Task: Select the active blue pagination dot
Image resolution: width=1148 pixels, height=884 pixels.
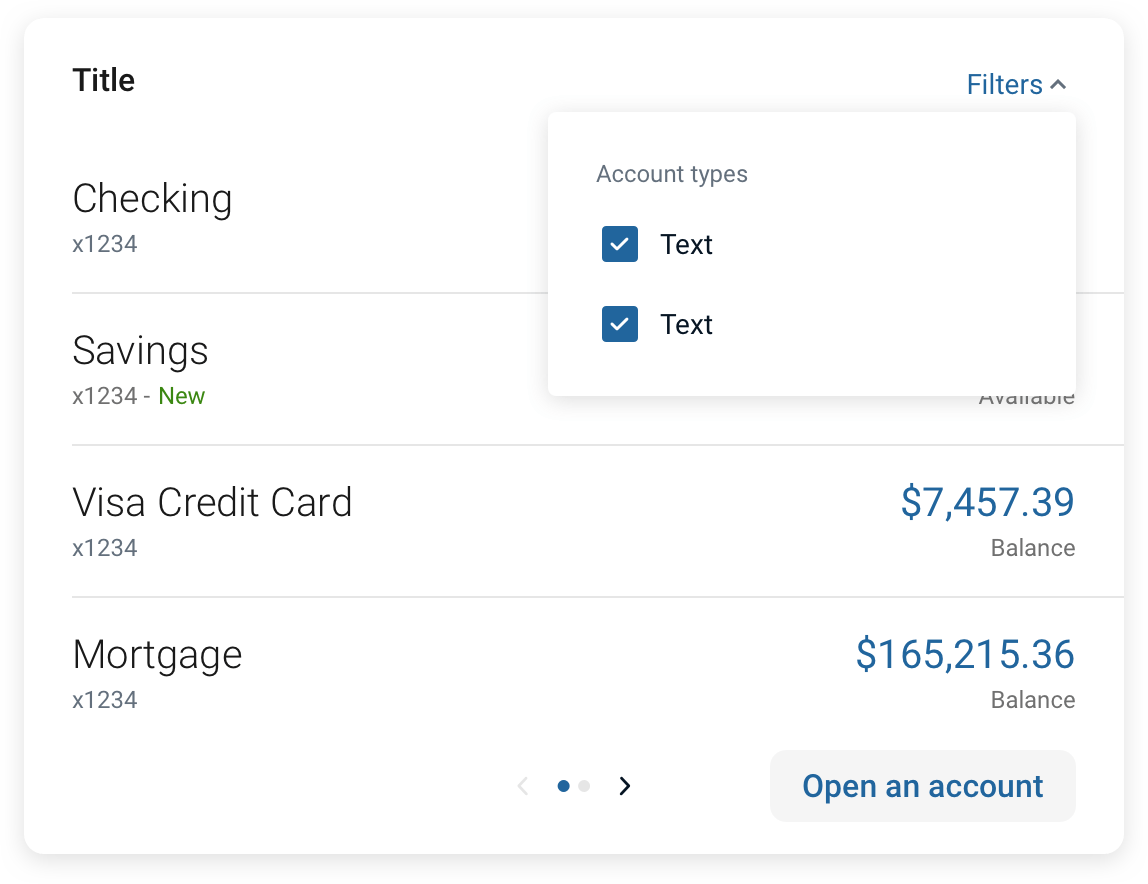Action: [564, 786]
